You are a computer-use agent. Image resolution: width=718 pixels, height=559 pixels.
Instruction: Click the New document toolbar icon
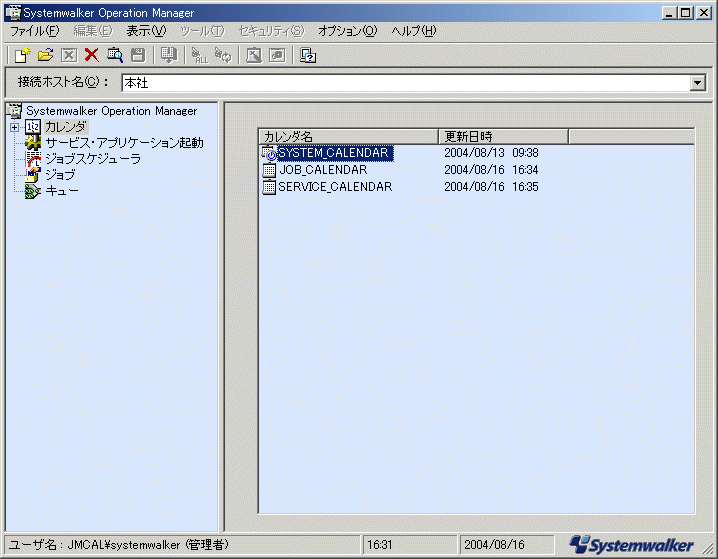pos(21,55)
